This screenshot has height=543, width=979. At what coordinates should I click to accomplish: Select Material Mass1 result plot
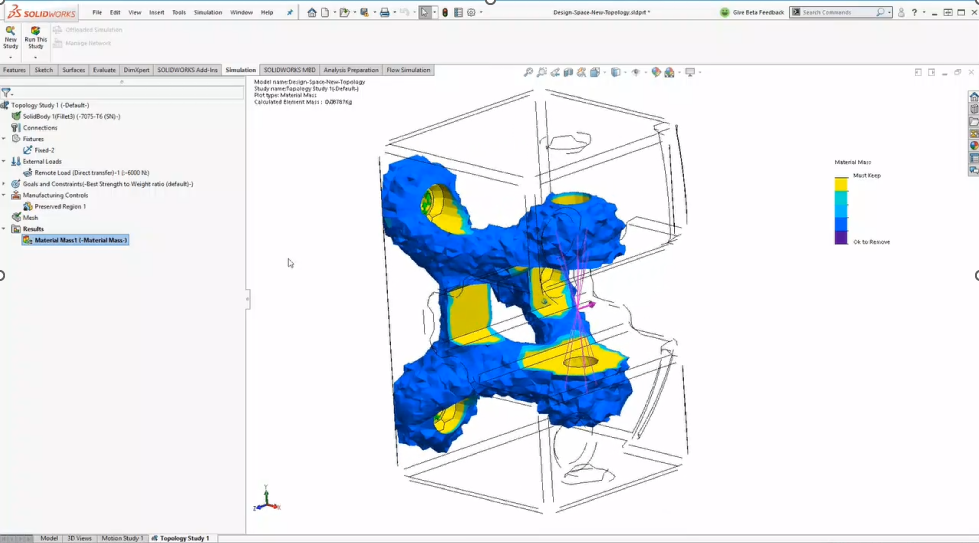(75, 240)
